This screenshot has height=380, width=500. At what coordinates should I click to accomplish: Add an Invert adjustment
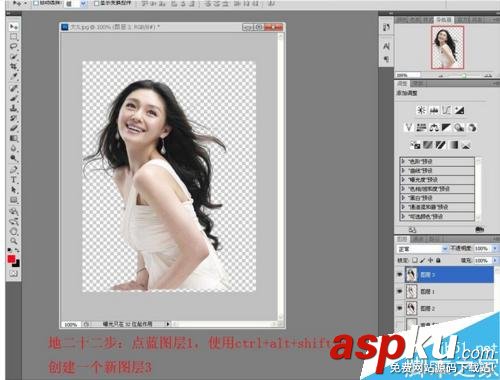tap(415, 145)
